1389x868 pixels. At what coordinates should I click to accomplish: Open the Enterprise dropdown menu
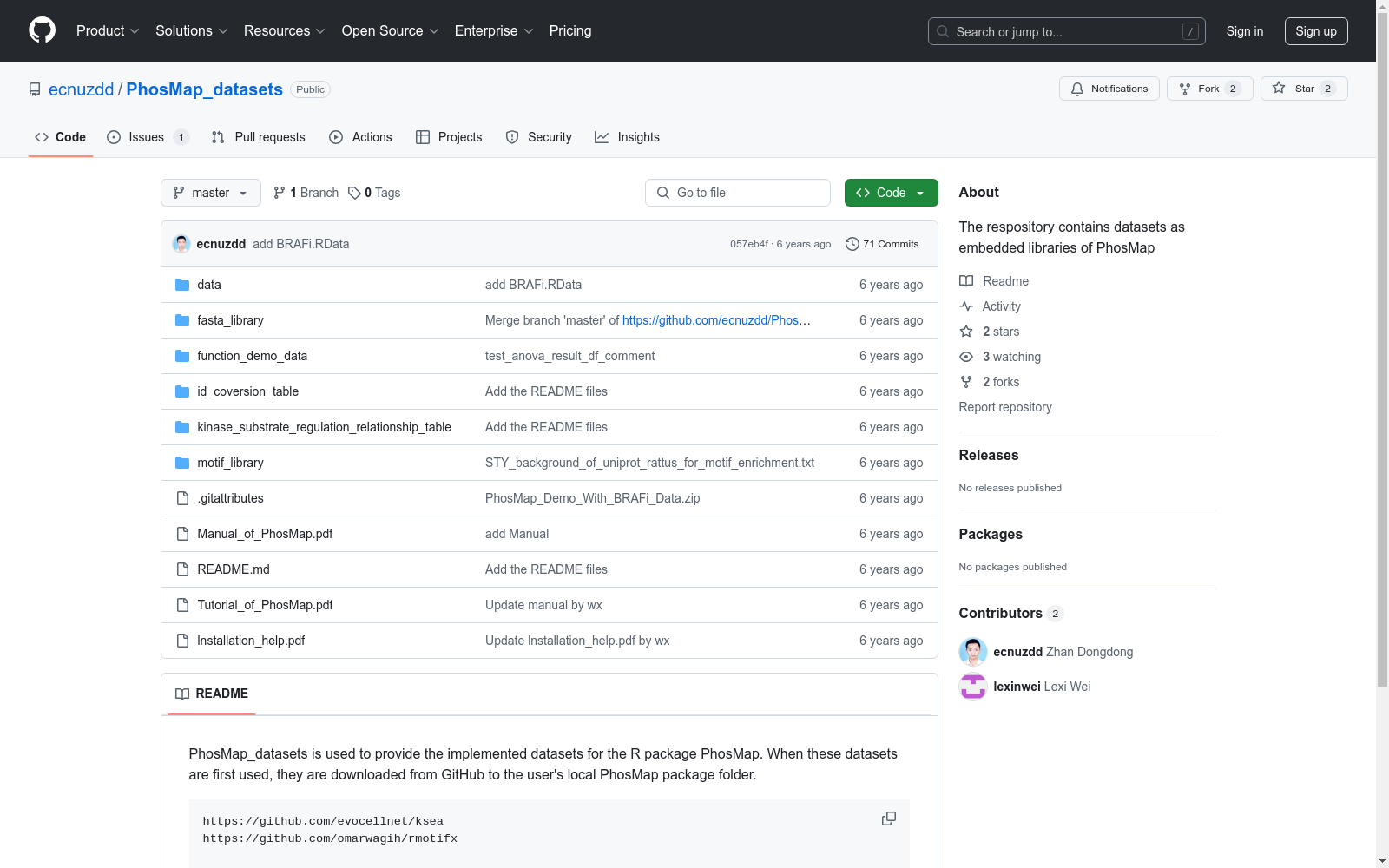pyautogui.click(x=494, y=31)
